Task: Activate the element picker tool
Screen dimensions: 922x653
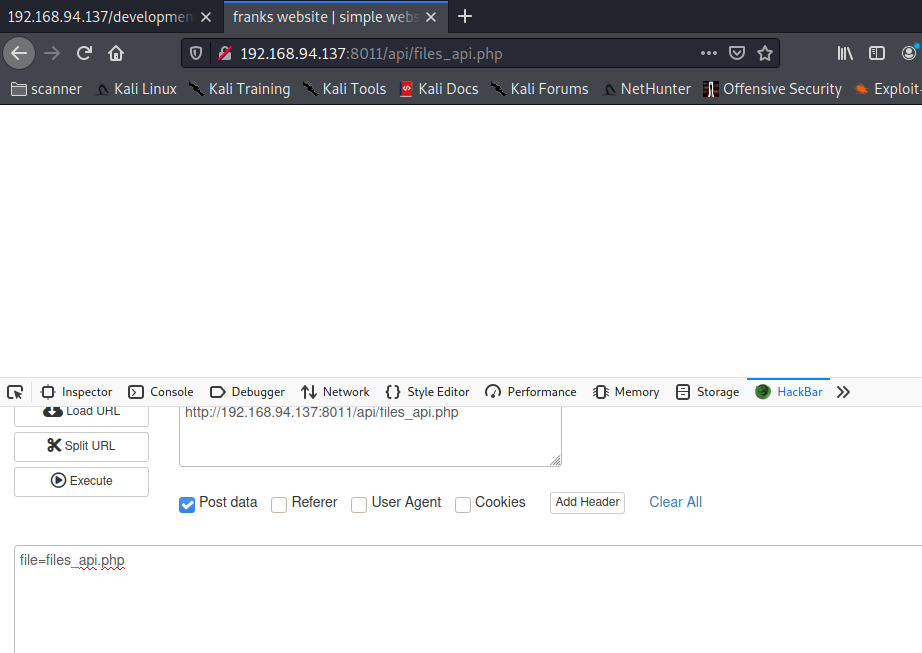Action: [x=15, y=392]
